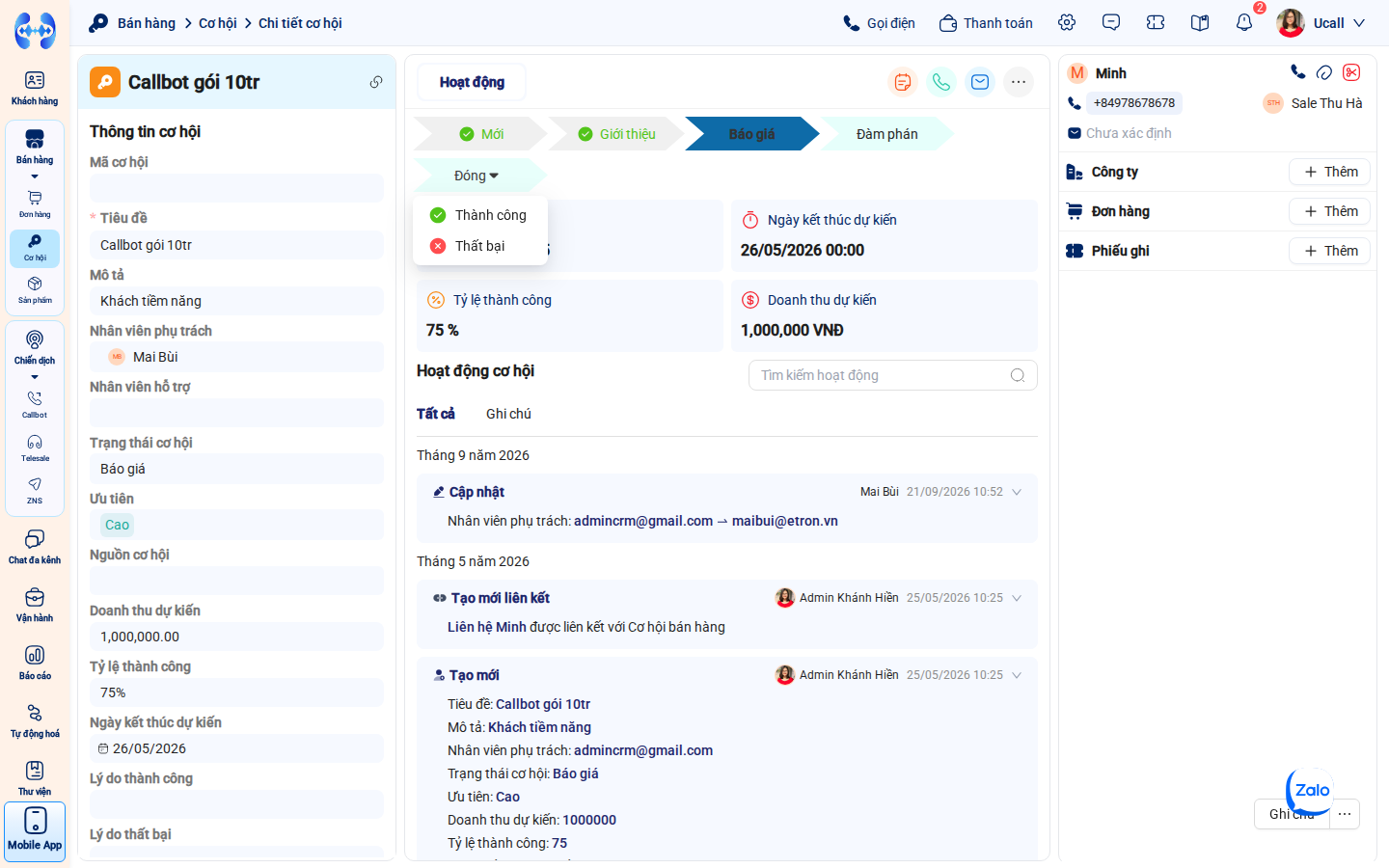
Task: Collapse the Cập nhật activity entry
Action: coord(1017,492)
